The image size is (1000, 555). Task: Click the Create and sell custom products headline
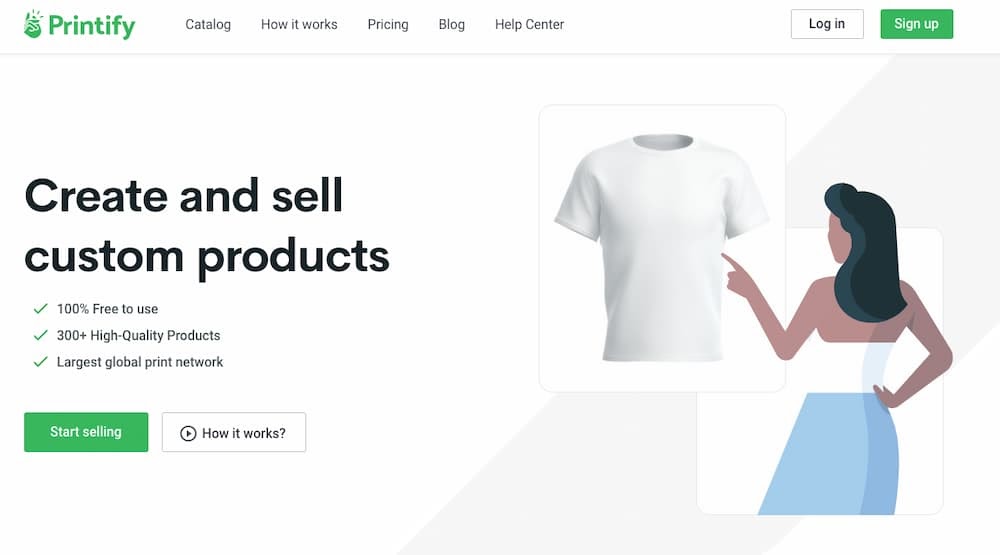tap(207, 226)
